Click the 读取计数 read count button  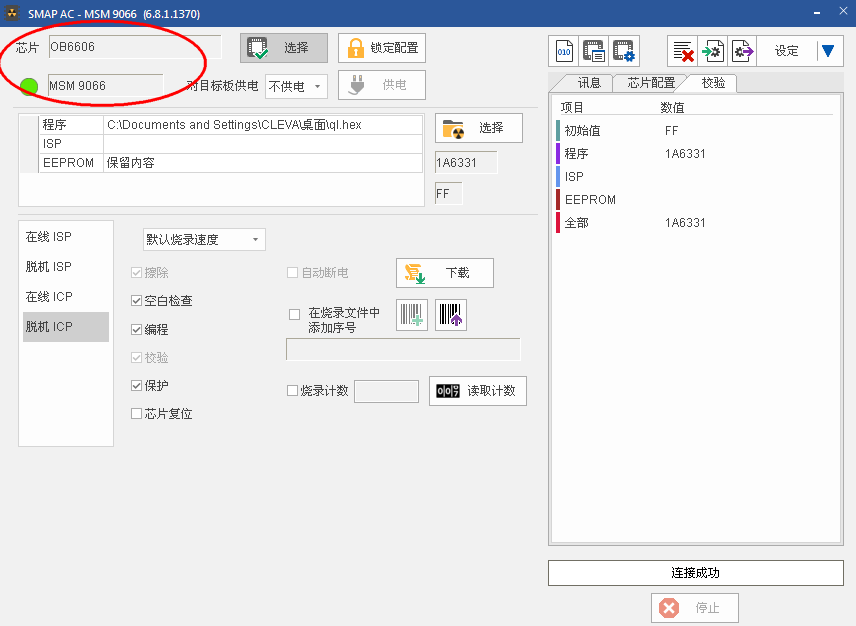point(478,391)
